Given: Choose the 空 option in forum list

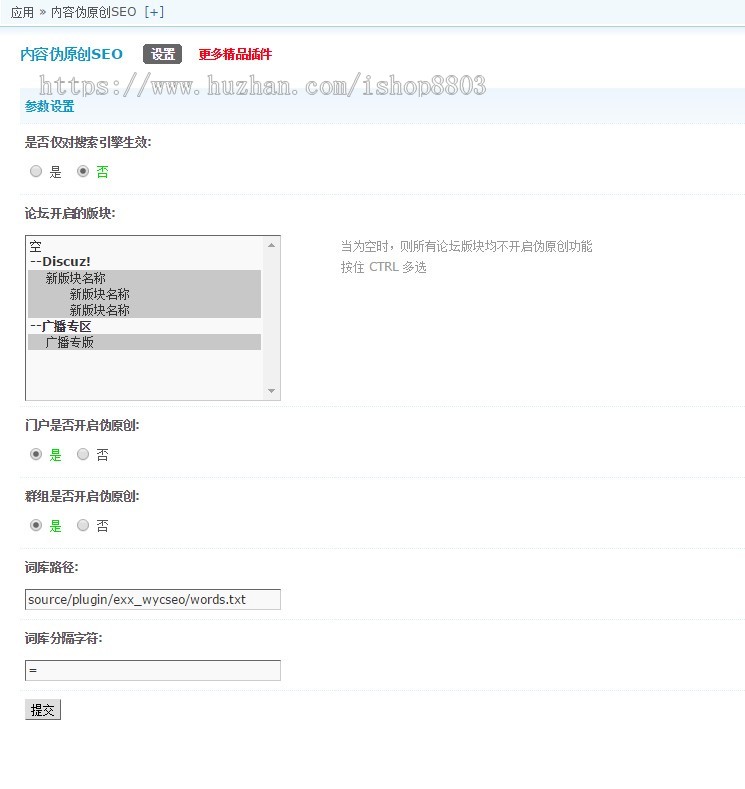Looking at the screenshot, I should click(144, 246).
